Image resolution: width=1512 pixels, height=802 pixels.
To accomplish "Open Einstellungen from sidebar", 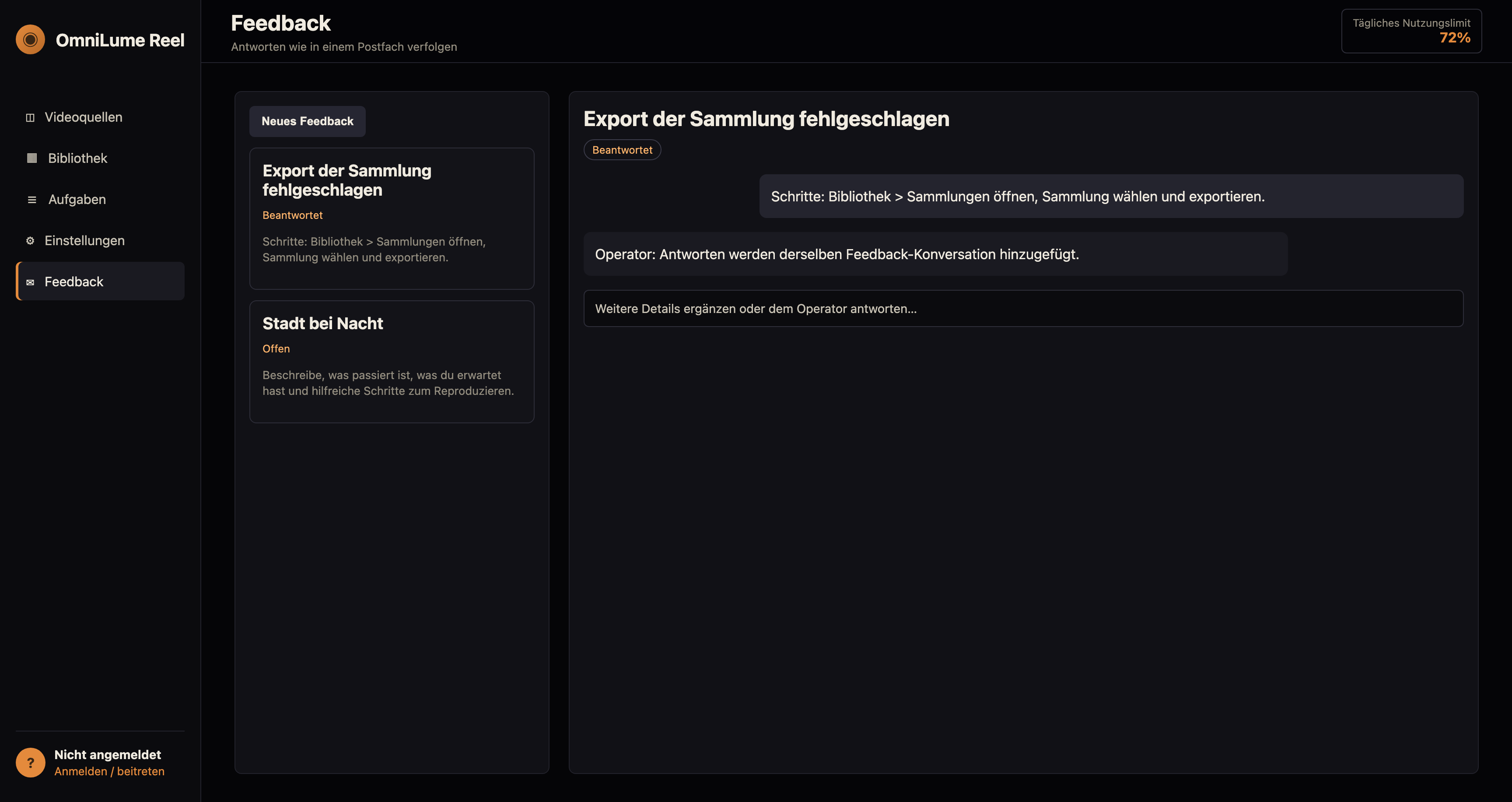I will 100,241.
